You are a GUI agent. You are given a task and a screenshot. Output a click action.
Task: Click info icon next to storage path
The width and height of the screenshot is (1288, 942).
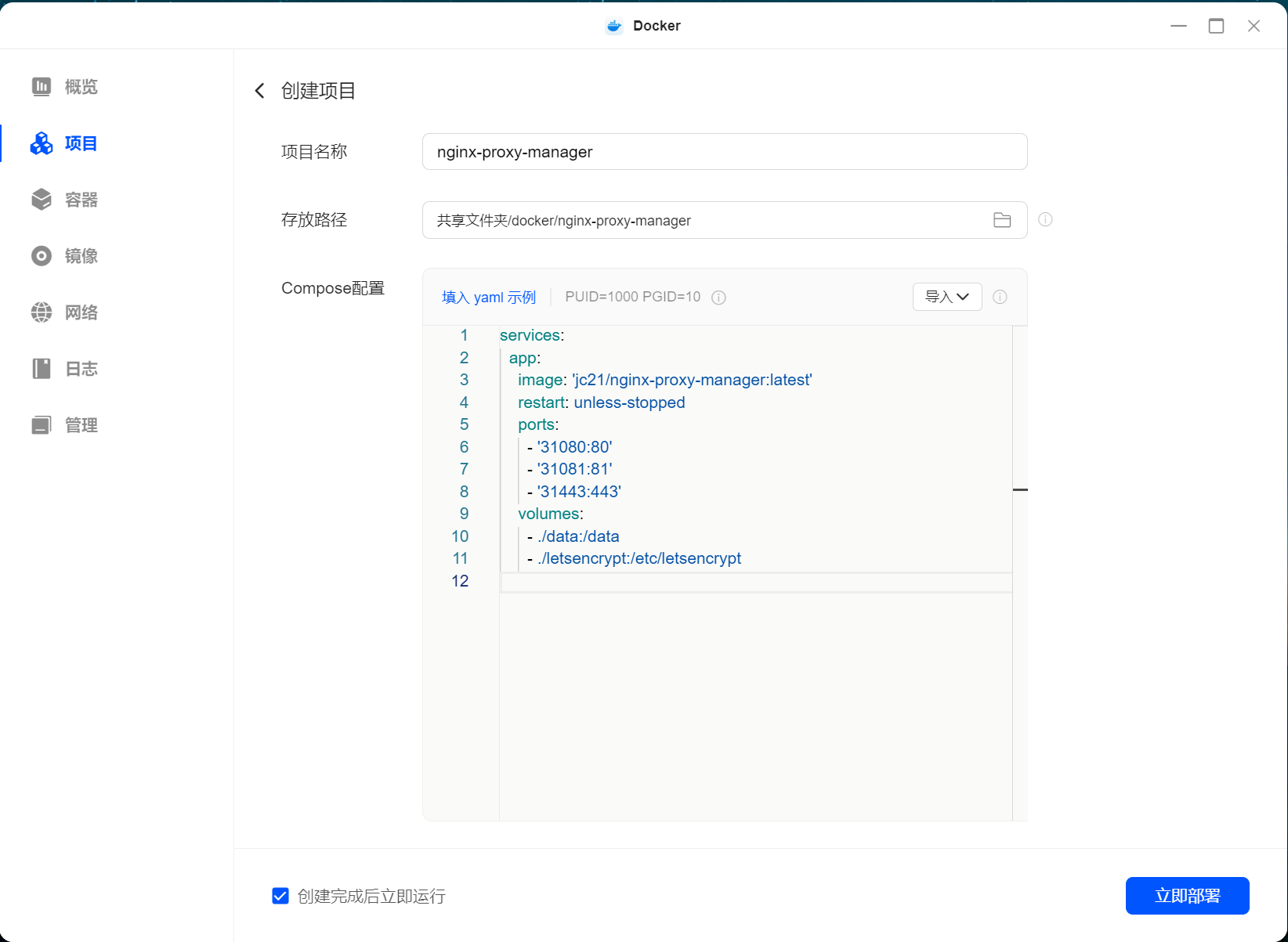pyautogui.click(x=1045, y=220)
